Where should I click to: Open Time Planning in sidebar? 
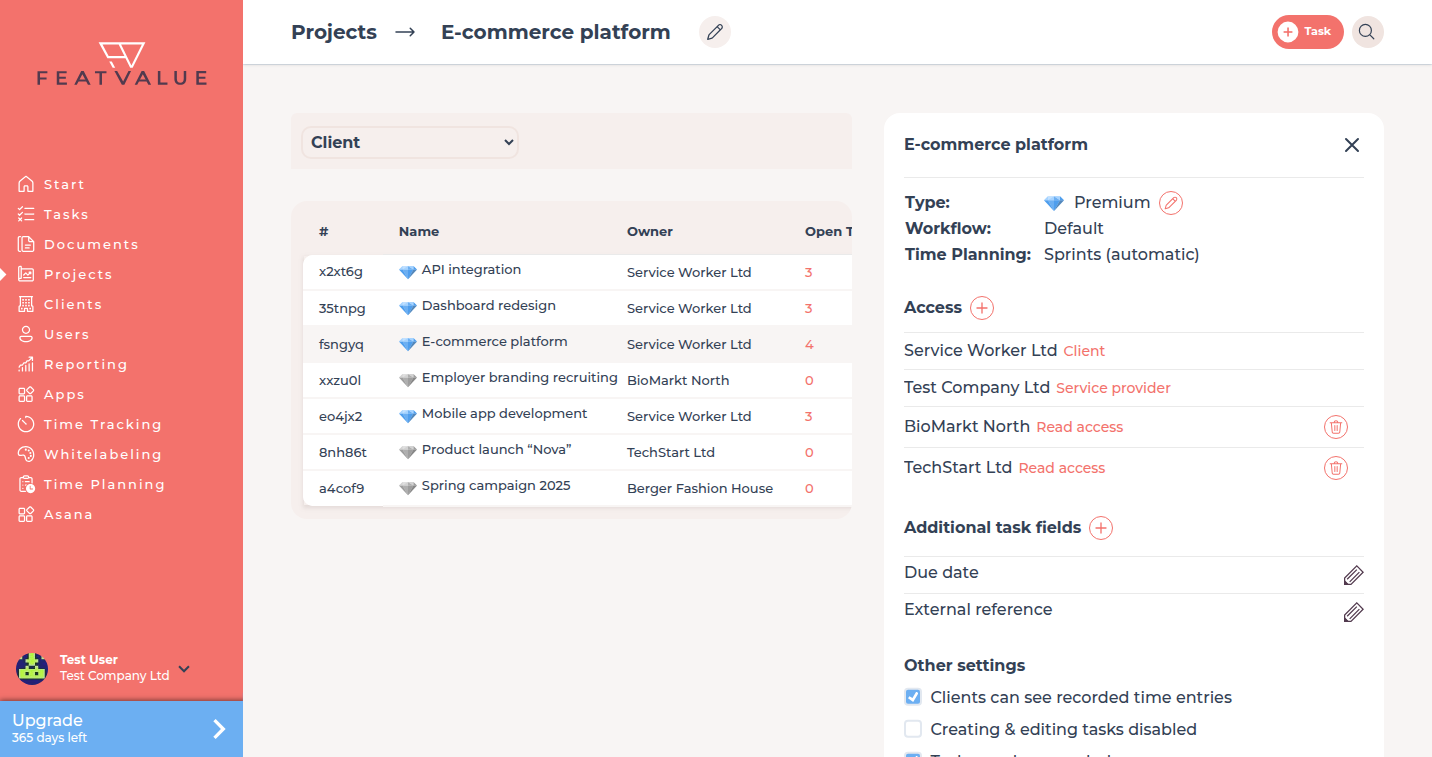pos(104,484)
